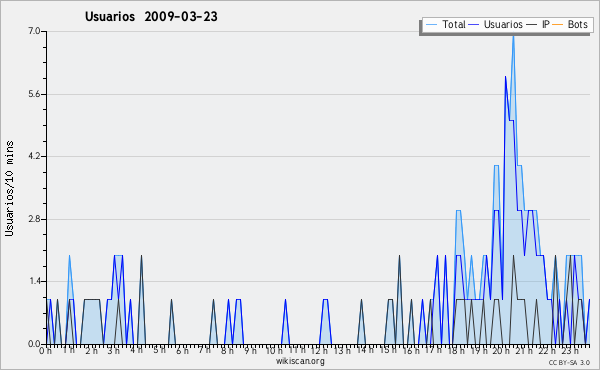This screenshot has width=600, height=370.
Task: Click the '13 h' x-axis label
Action: pos(342,351)
